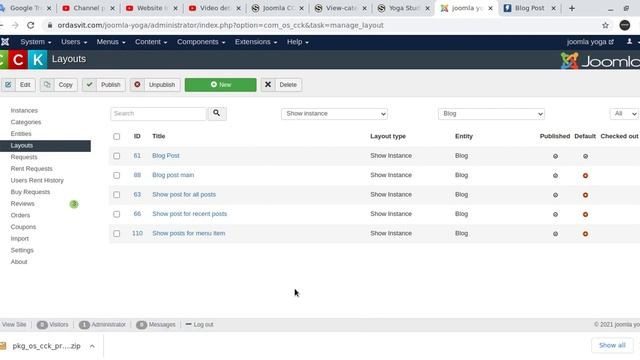Click Log out in the footer

pos(199,324)
